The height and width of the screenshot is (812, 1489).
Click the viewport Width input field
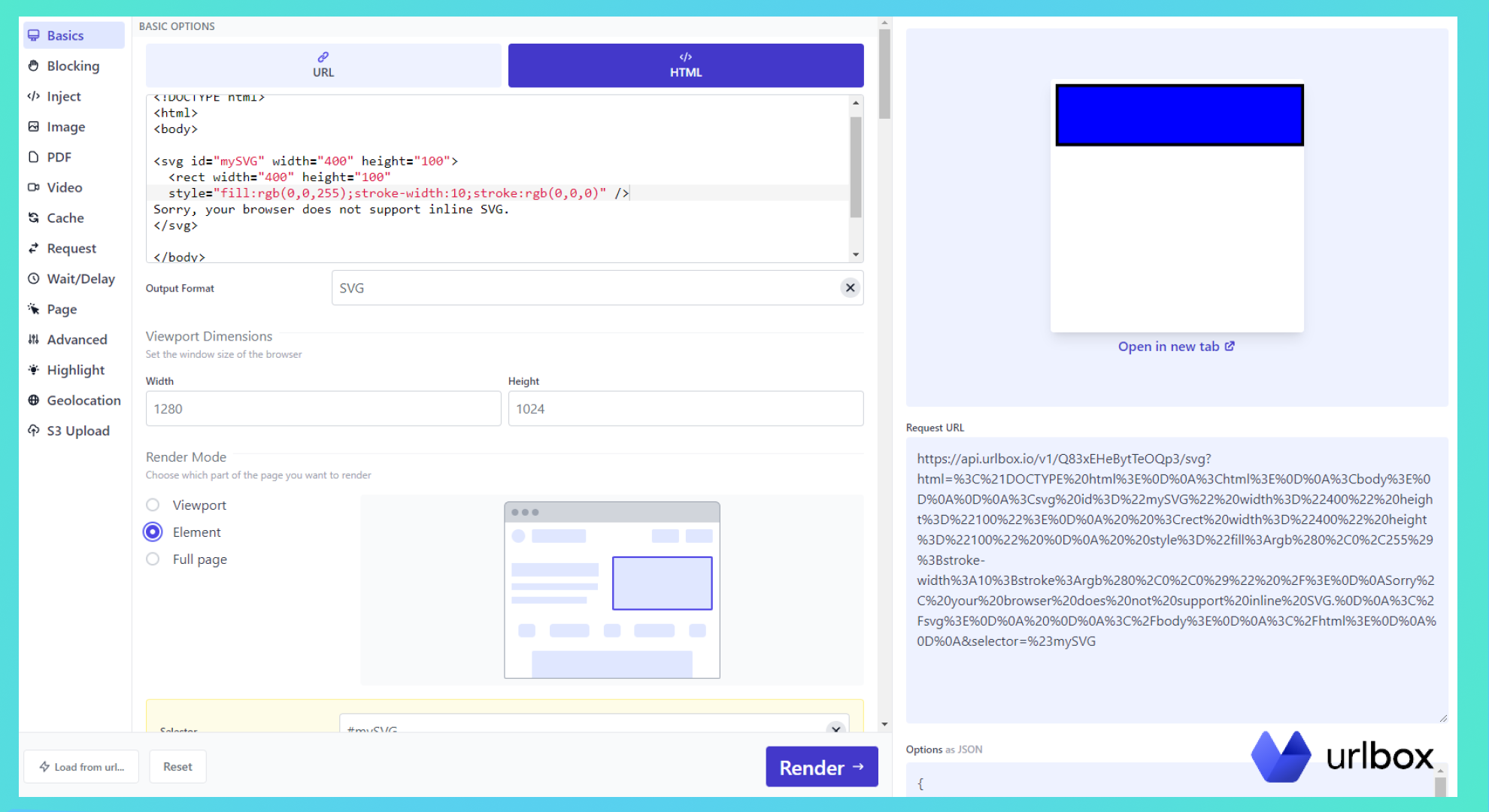[x=323, y=409]
